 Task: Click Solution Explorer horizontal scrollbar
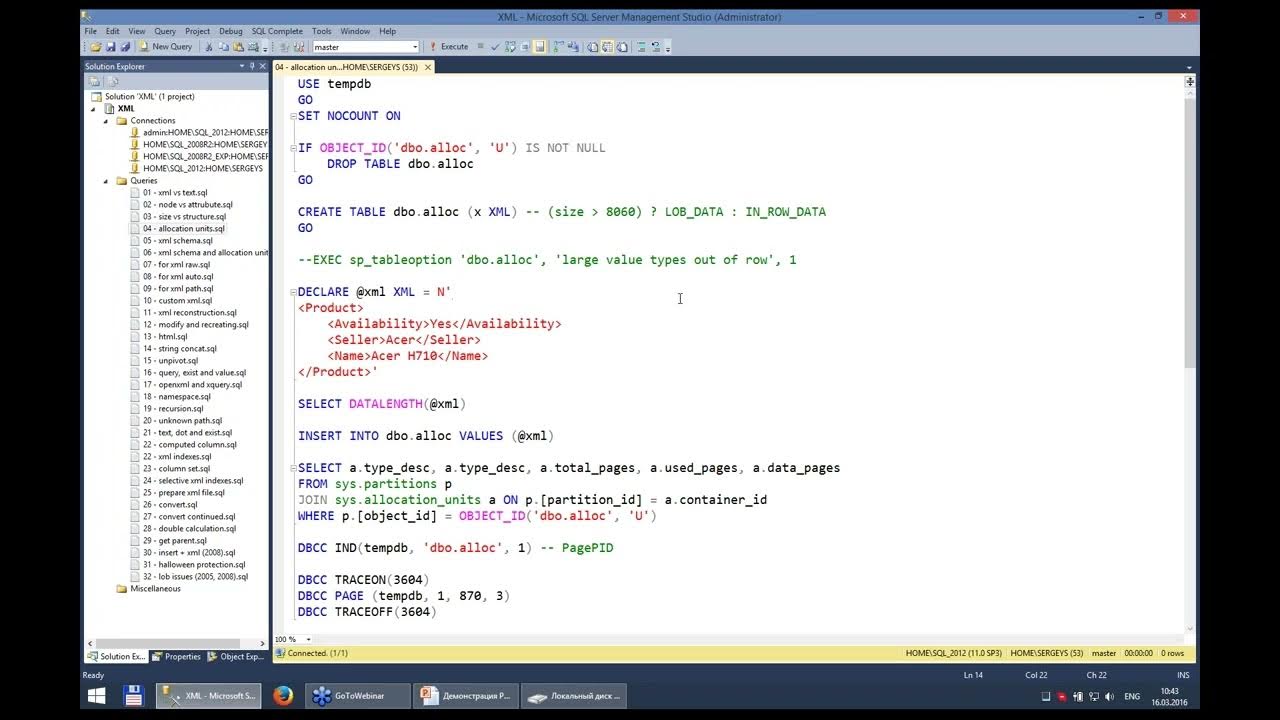coord(170,643)
